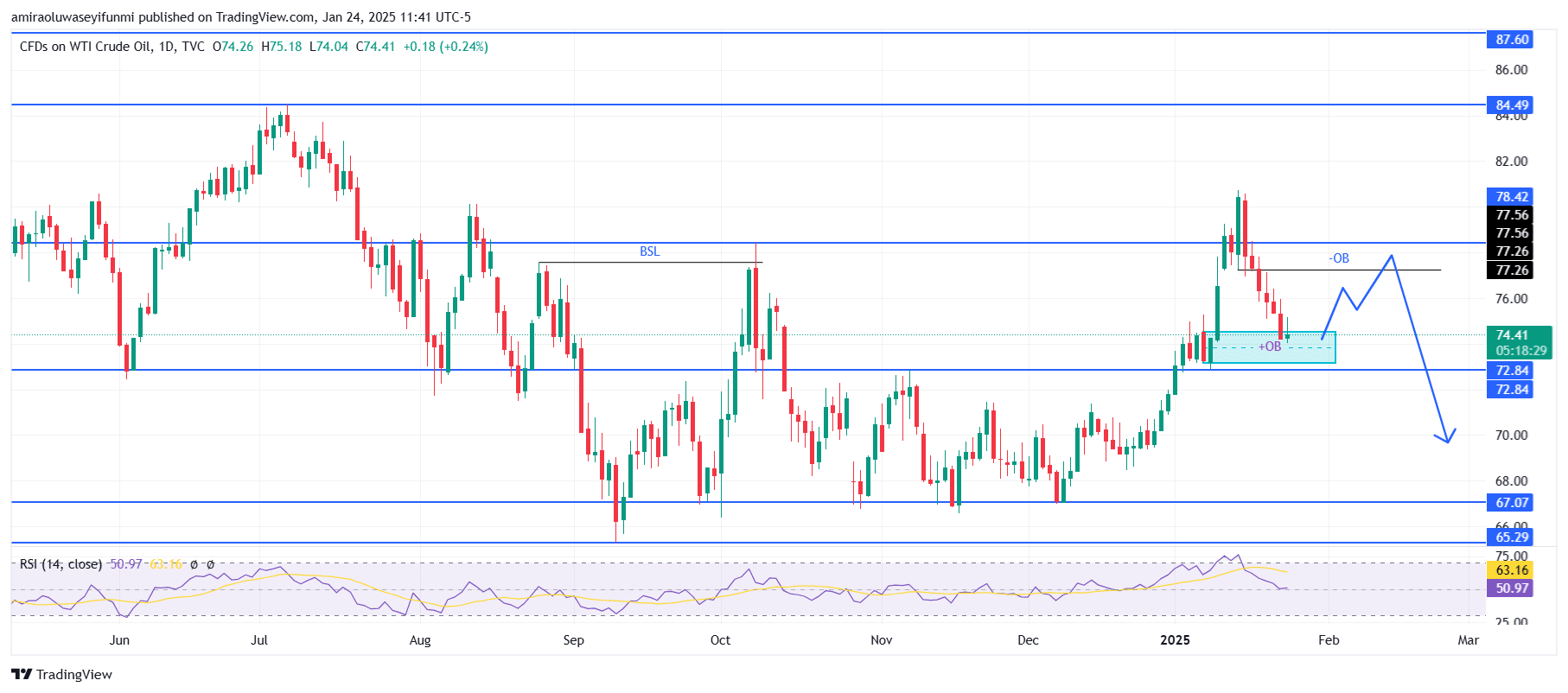The height and width of the screenshot is (693, 1568).
Task: Click the 84.49 price level label
Action: coord(1512,105)
